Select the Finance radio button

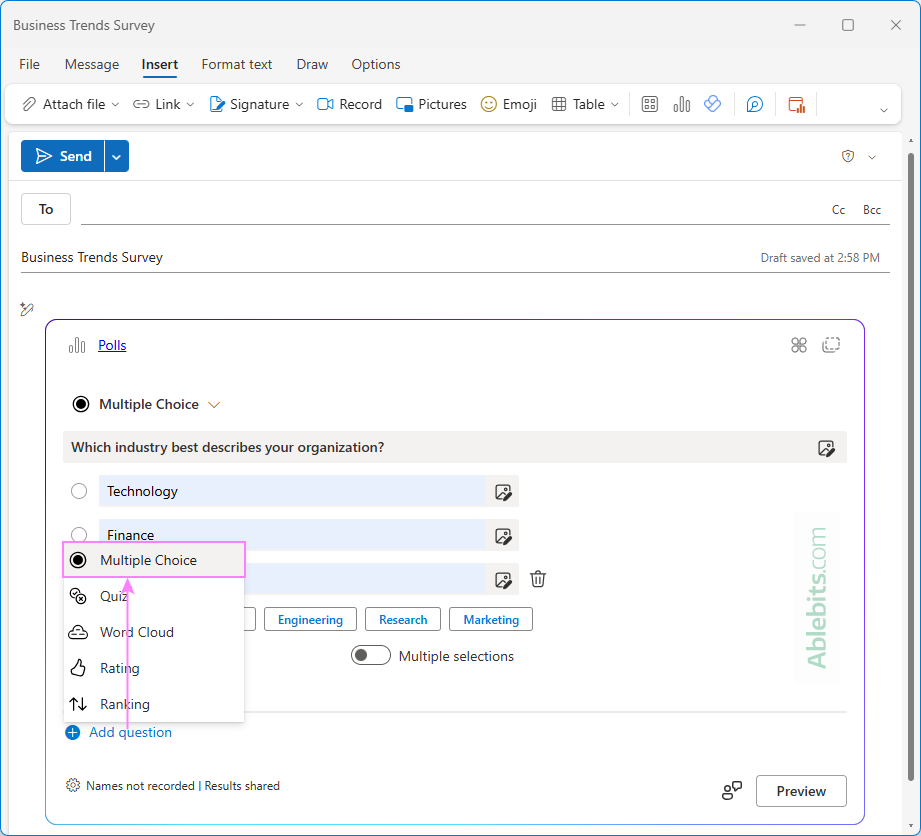(x=79, y=535)
